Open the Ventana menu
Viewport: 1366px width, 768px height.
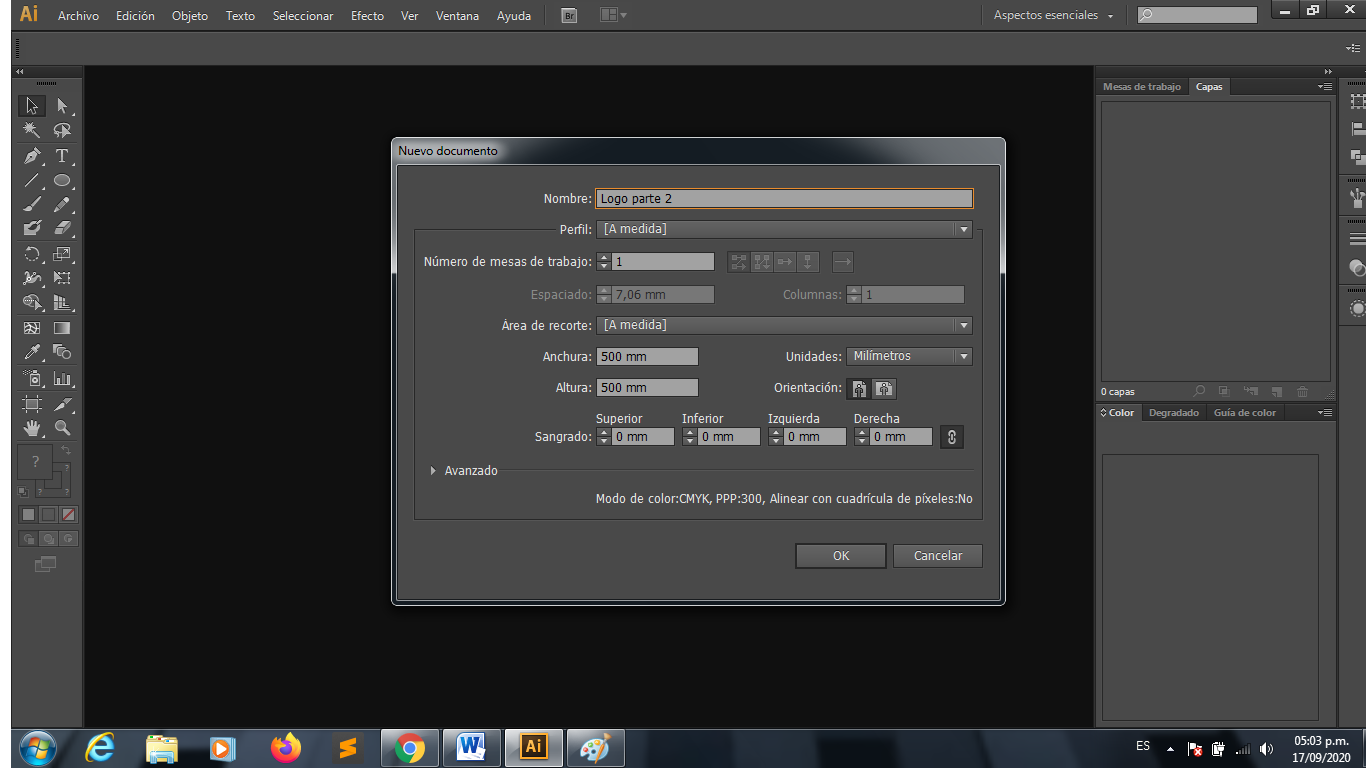(457, 16)
